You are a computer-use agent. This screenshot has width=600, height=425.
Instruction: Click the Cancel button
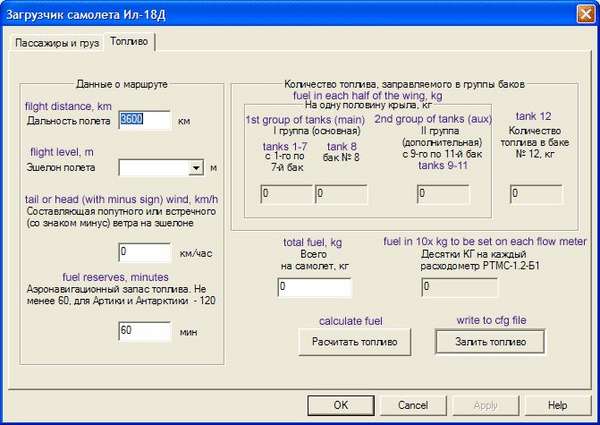click(412, 405)
